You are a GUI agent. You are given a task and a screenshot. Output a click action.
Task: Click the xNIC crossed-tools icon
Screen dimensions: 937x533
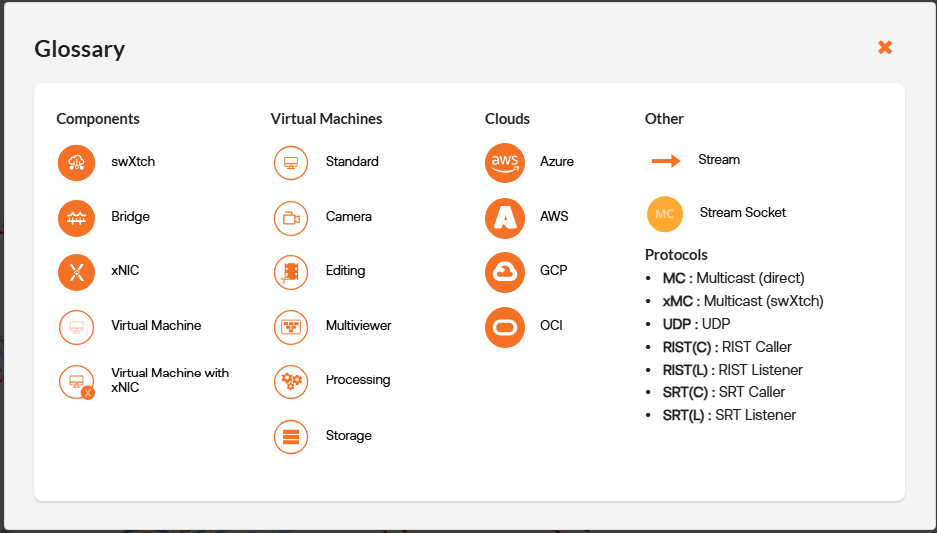pos(76,271)
